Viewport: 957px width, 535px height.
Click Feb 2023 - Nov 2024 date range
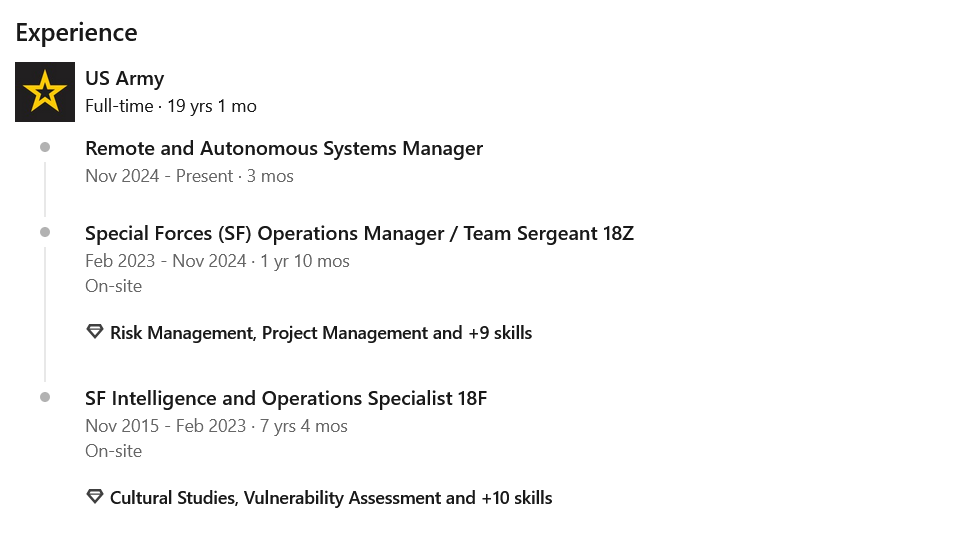tap(165, 261)
